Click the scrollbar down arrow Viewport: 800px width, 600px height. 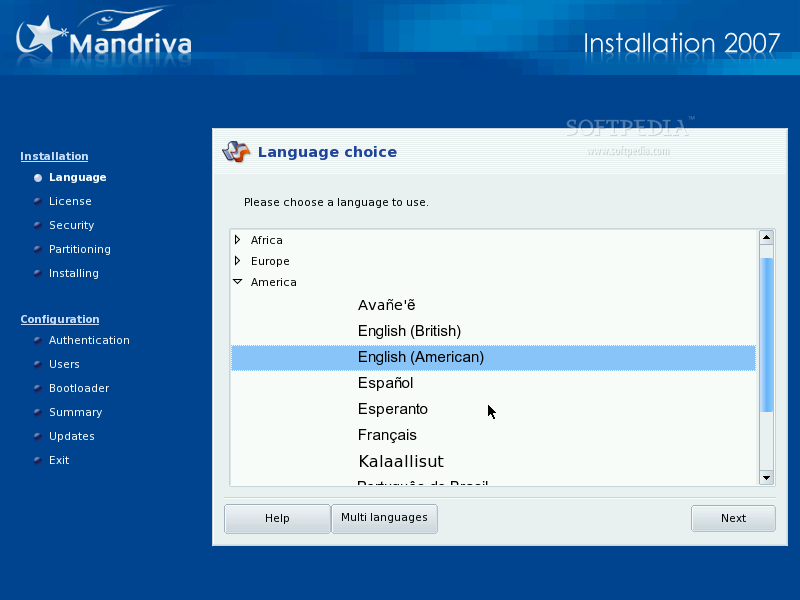tap(766, 478)
